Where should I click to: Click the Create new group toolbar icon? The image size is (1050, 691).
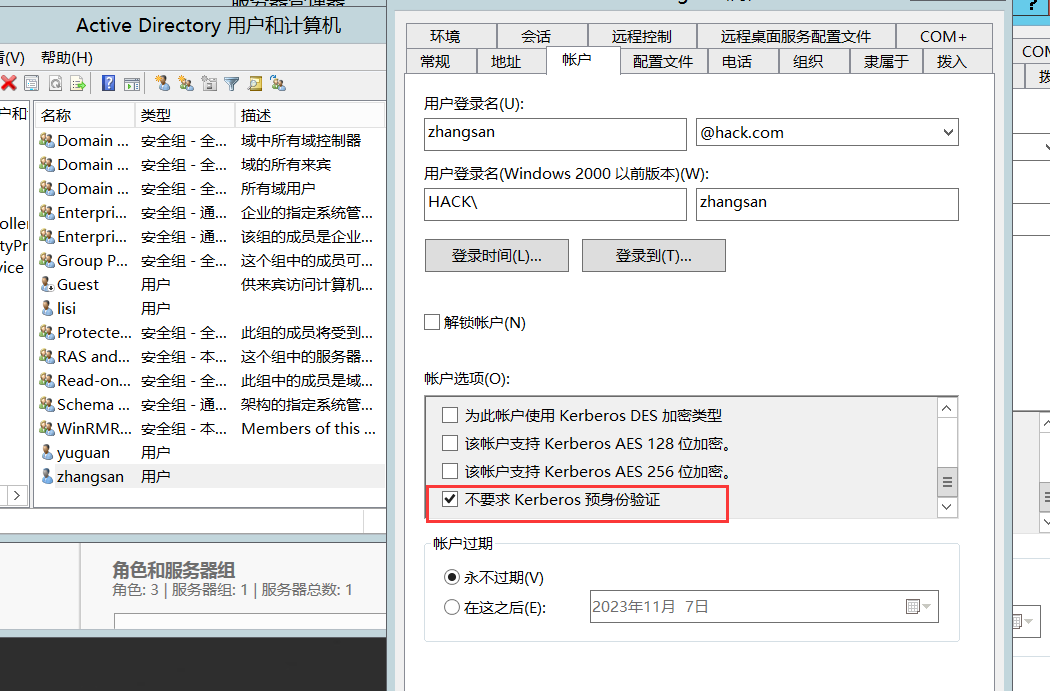point(186,84)
